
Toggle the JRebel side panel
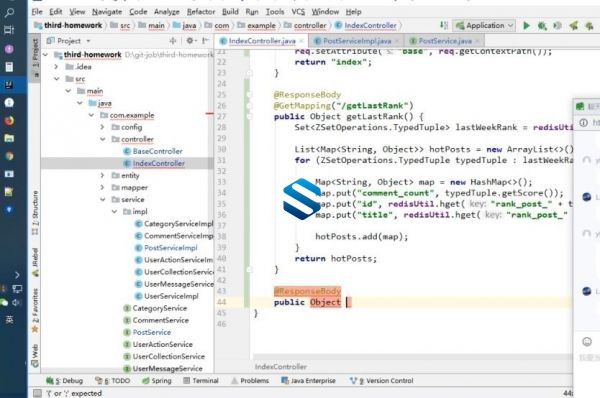tap(35, 262)
